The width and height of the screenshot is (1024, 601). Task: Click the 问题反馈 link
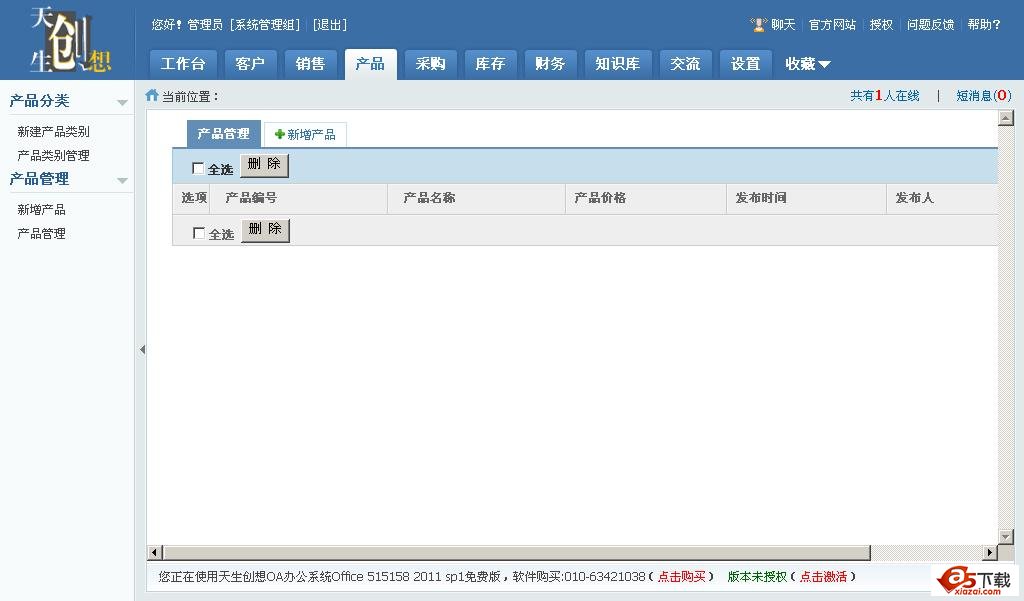pyautogui.click(x=930, y=25)
